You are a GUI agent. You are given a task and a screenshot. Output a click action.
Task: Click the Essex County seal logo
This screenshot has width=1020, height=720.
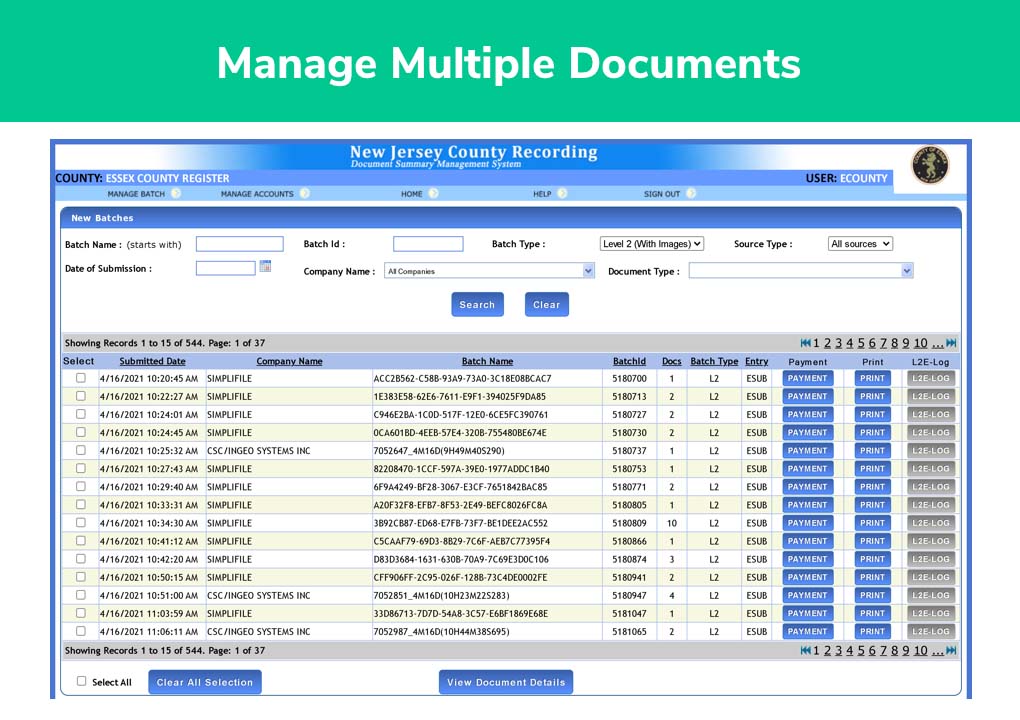point(930,164)
